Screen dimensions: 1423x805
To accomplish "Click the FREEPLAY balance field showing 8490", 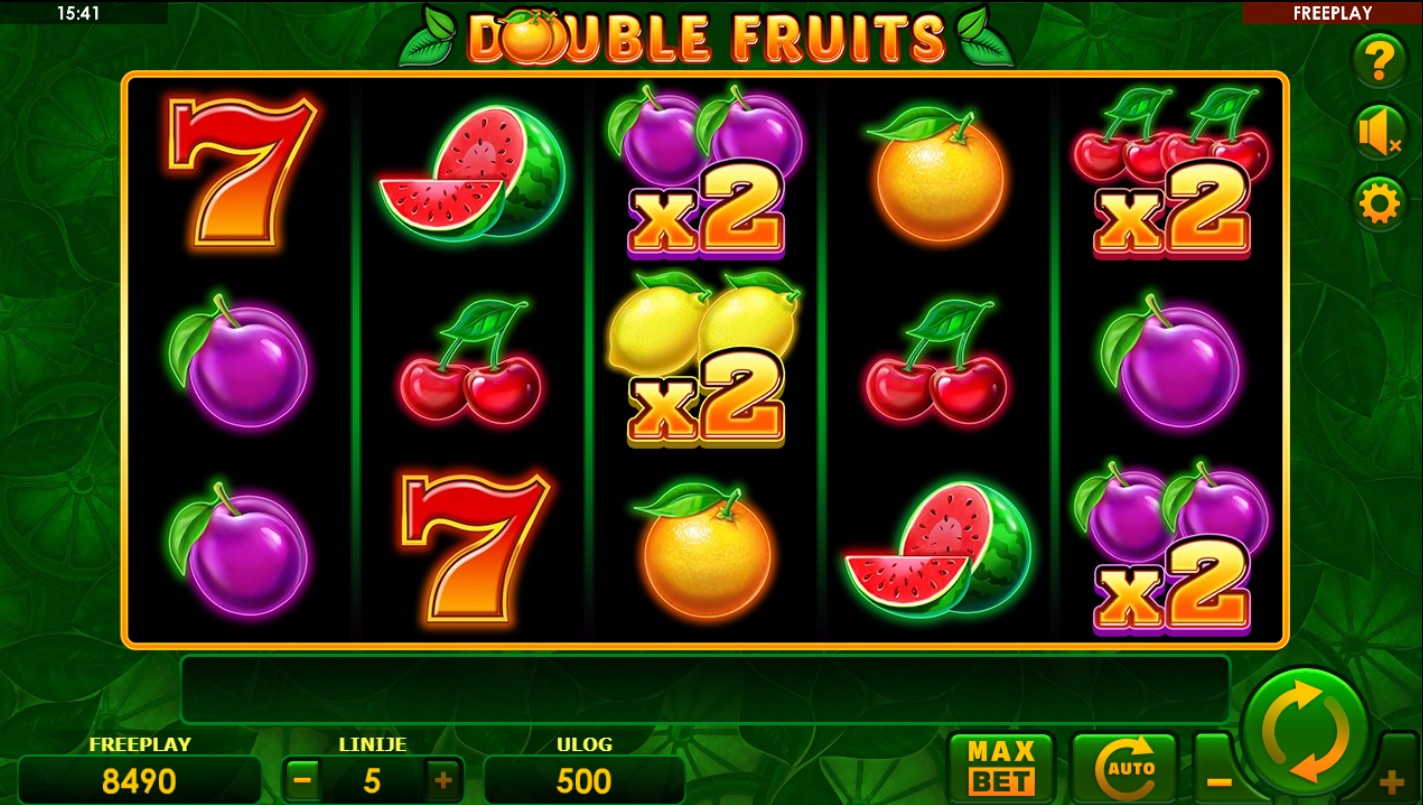I will [x=140, y=780].
